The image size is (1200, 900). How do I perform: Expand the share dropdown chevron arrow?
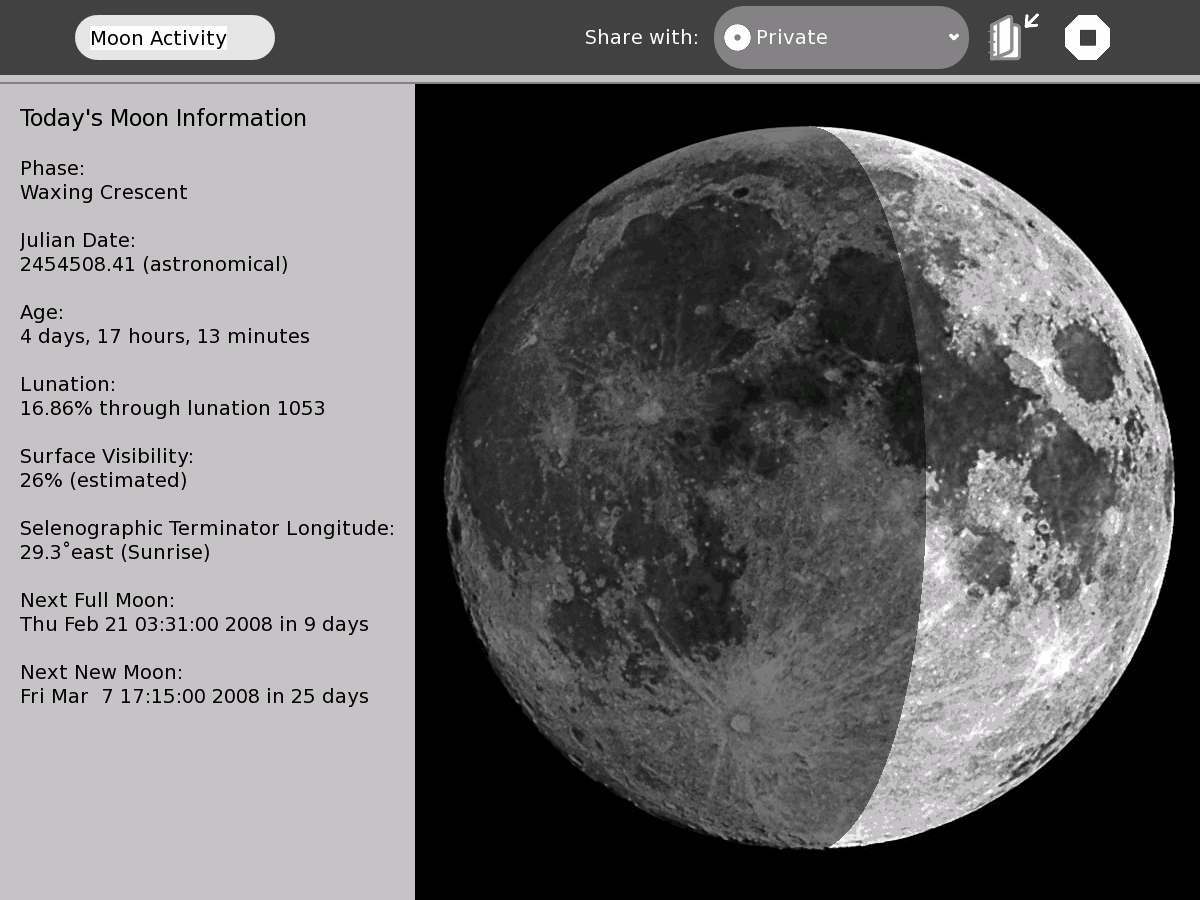953,38
